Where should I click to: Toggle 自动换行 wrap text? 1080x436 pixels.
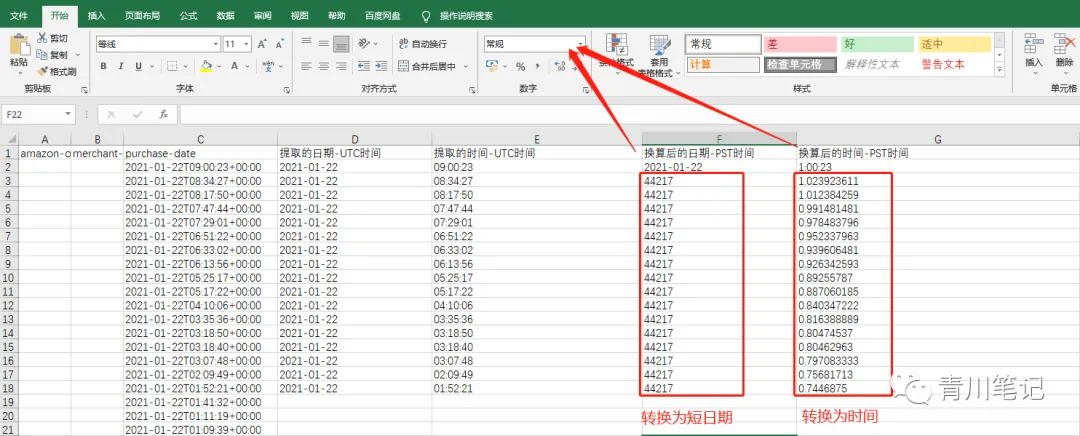pyautogui.click(x=423, y=44)
